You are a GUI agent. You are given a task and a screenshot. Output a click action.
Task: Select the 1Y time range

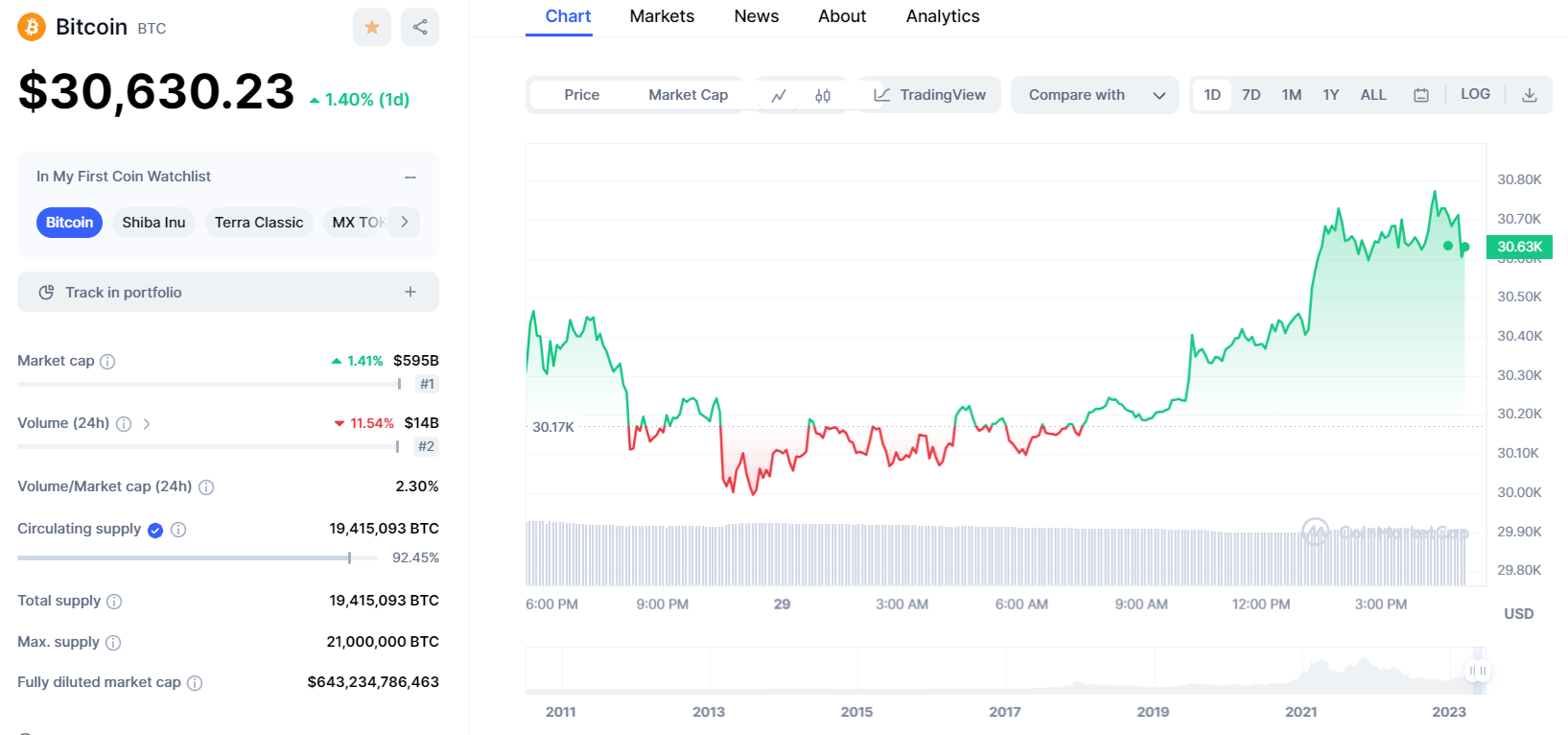point(1331,95)
